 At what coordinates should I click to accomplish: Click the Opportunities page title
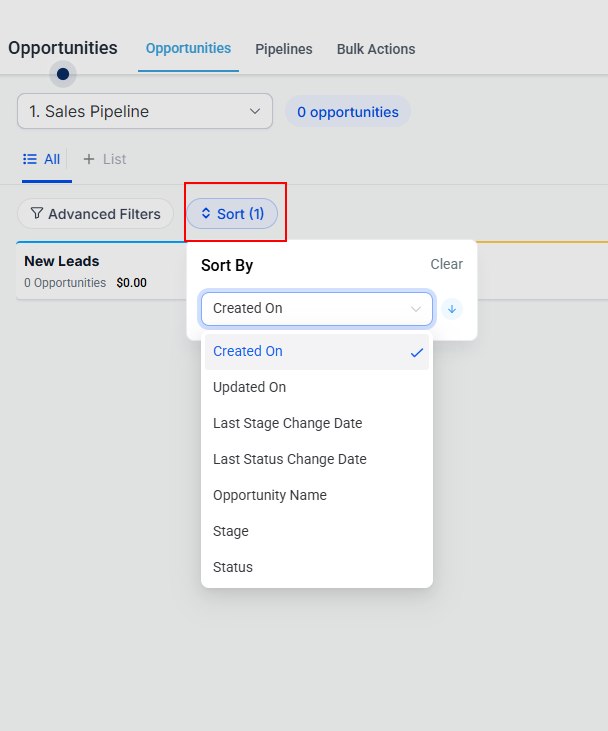click(x=63, y=48)
